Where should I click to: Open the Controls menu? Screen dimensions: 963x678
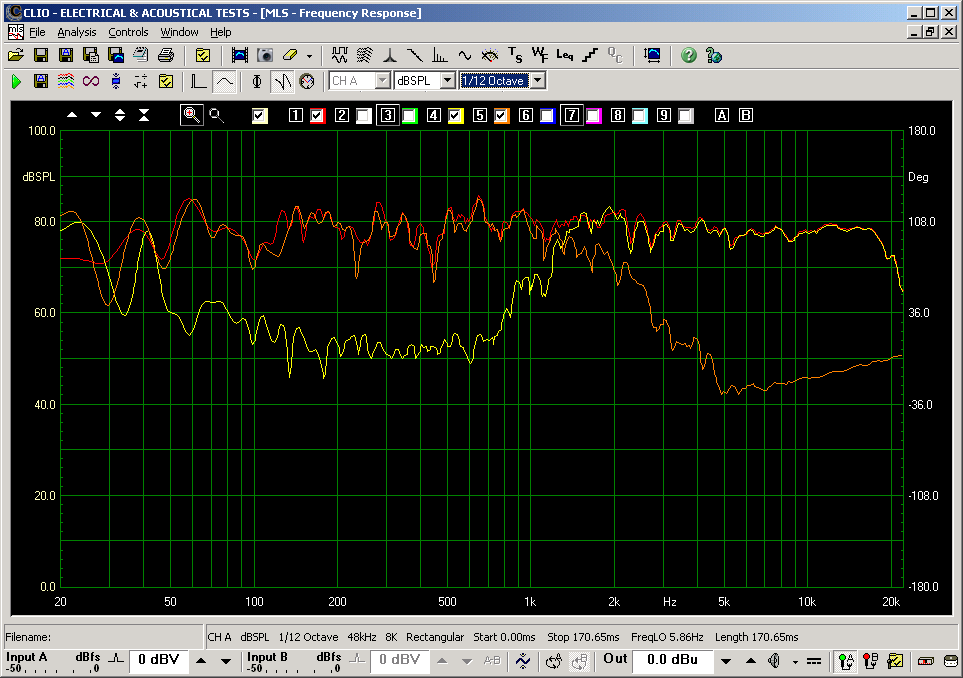pos(128,32)
